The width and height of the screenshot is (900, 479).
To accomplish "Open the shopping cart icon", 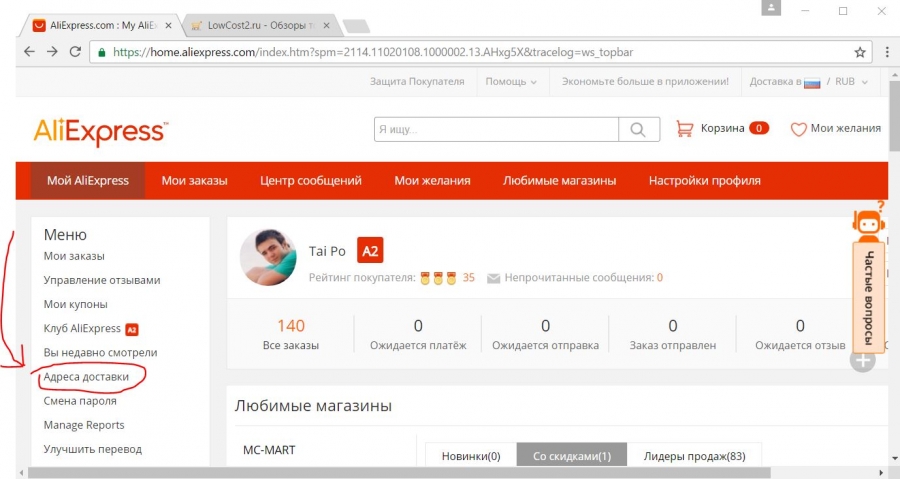I will [684, 128].
